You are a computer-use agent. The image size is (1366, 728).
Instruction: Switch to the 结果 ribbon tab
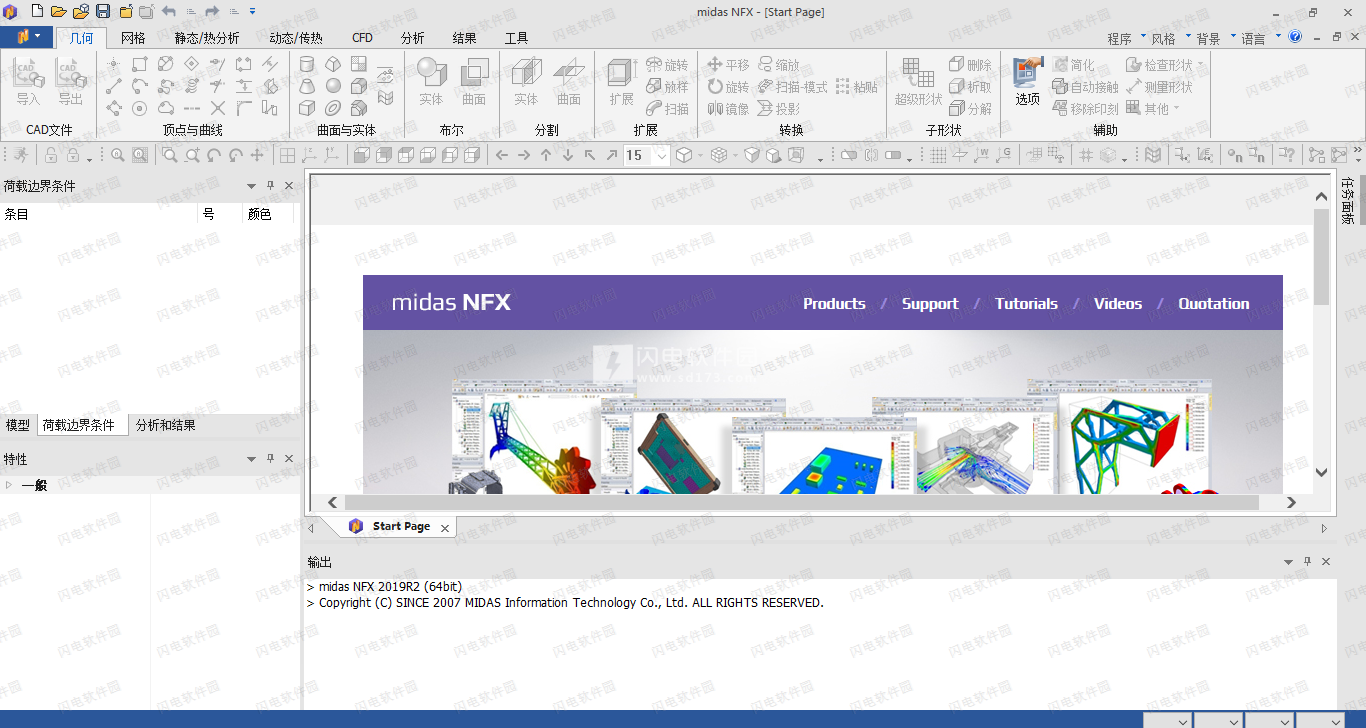(464, 38)
